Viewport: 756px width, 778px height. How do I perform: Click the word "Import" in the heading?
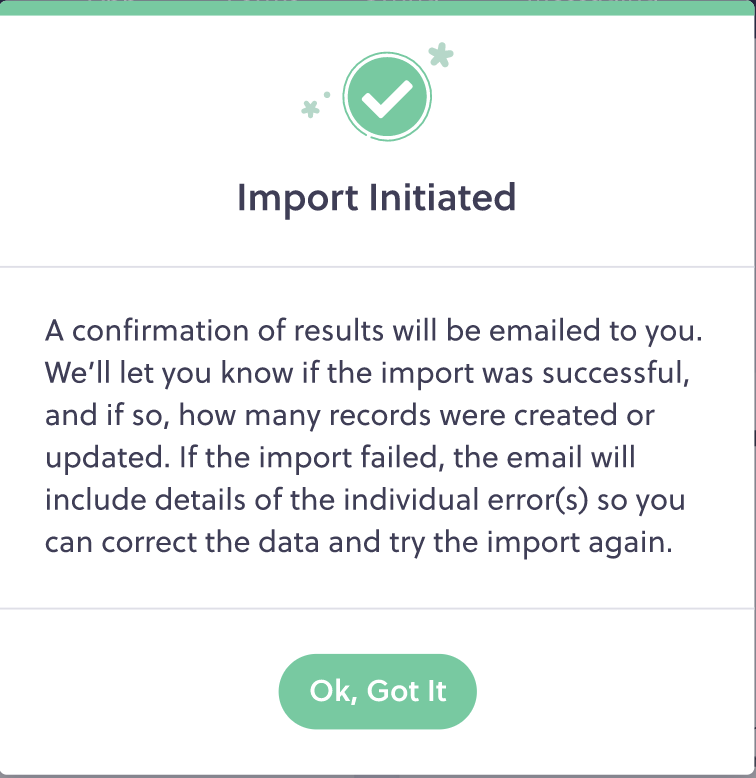click(x=299, y=197)
